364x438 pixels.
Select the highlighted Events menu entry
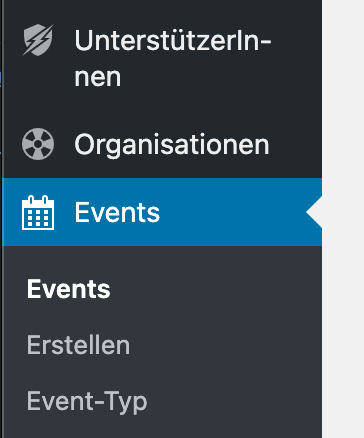pos(162,212)
